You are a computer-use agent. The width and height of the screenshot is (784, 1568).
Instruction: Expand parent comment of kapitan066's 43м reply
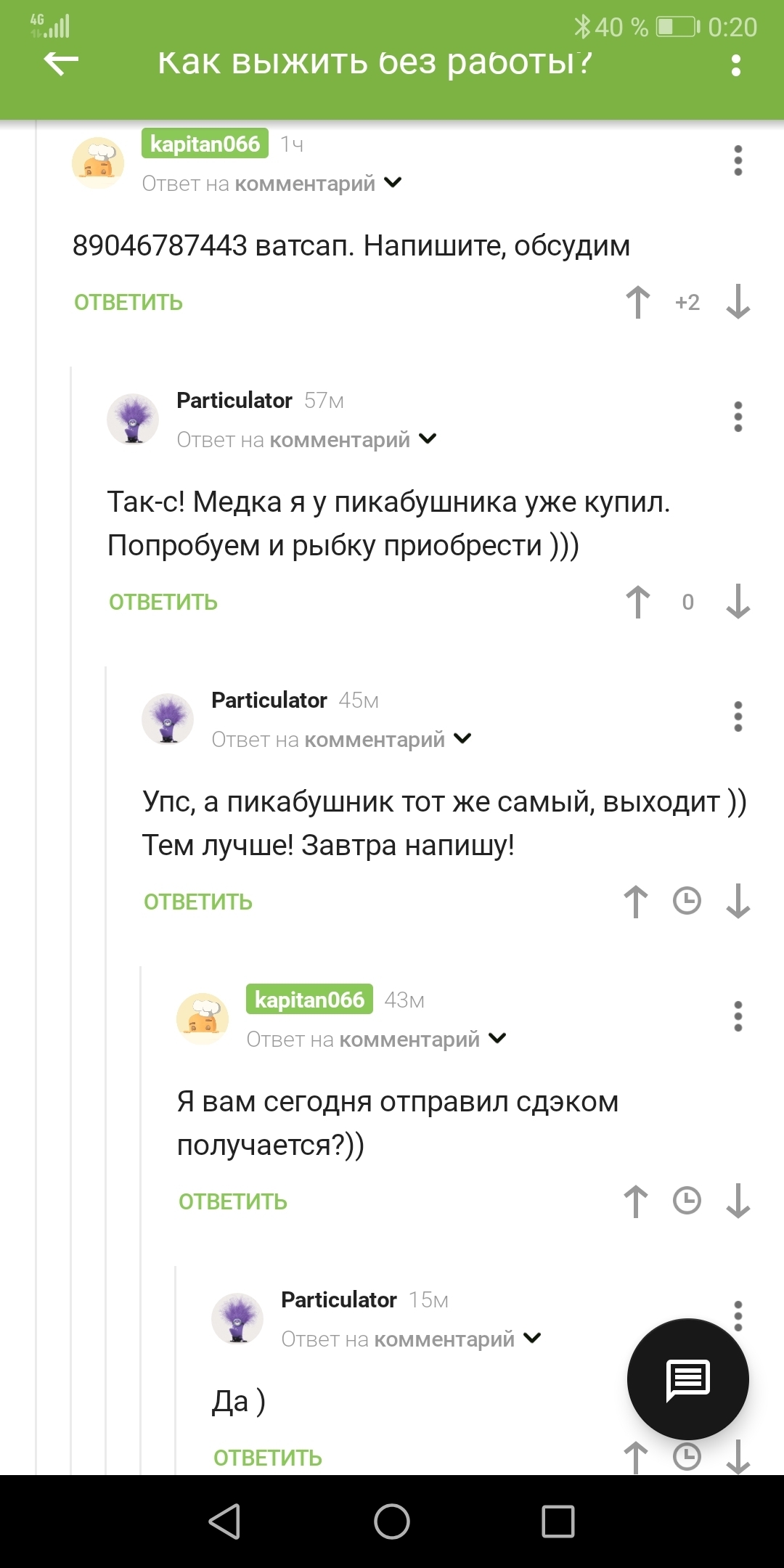coord(497,1039)
